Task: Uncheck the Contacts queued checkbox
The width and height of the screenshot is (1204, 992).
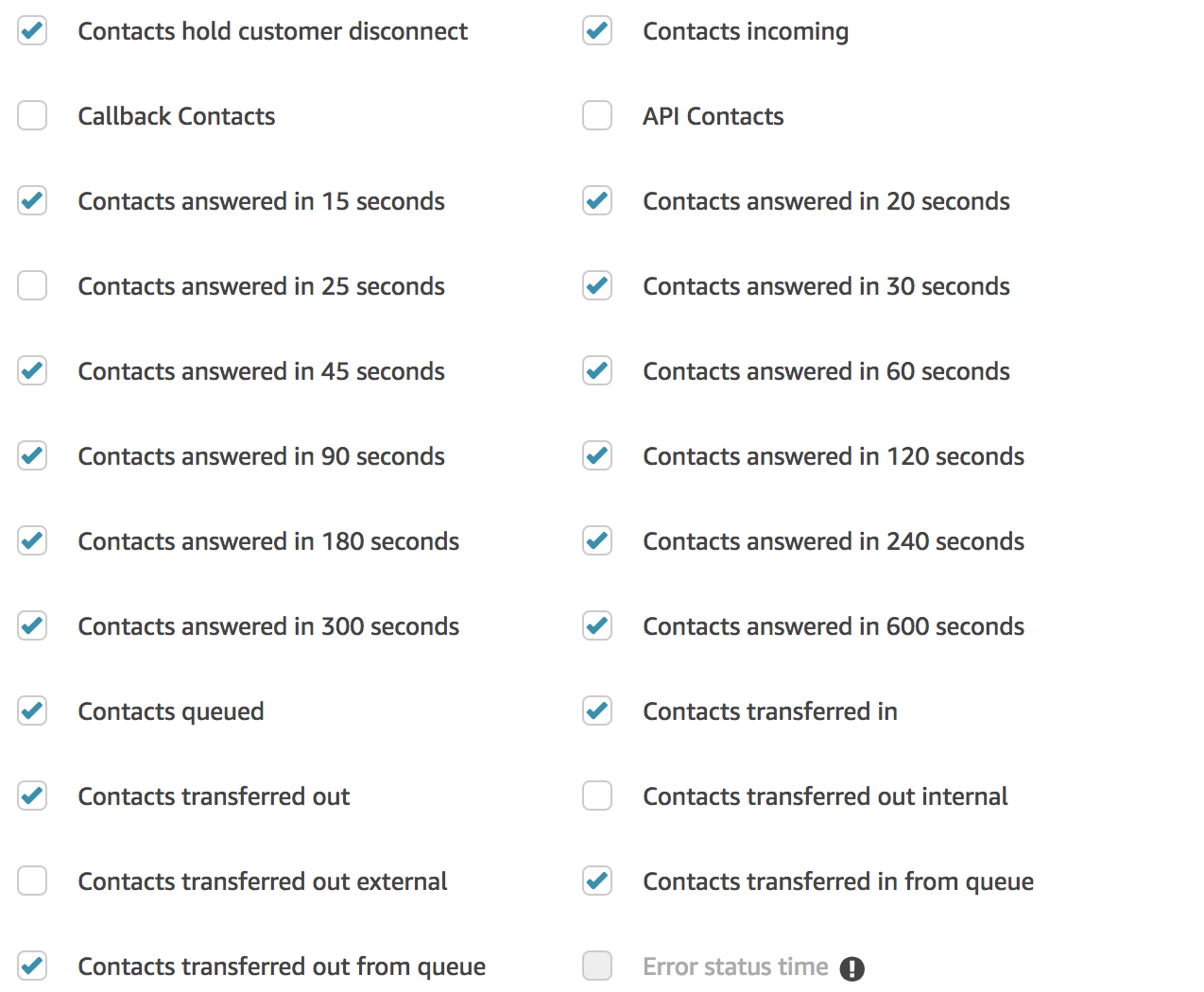Action: [x=32, y=710]
